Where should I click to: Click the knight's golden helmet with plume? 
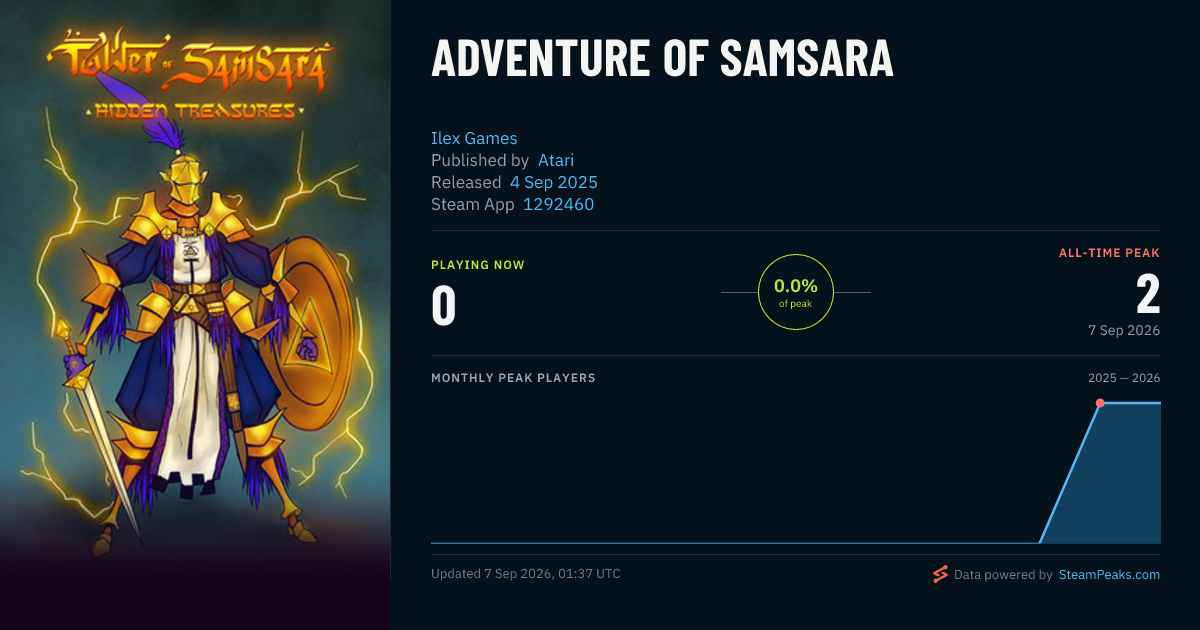[x=186, y=168]
